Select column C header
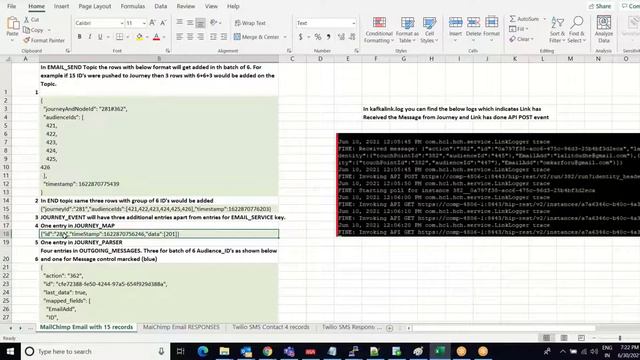Viewport: 640px width, 360px height. (x=292, y=59)
